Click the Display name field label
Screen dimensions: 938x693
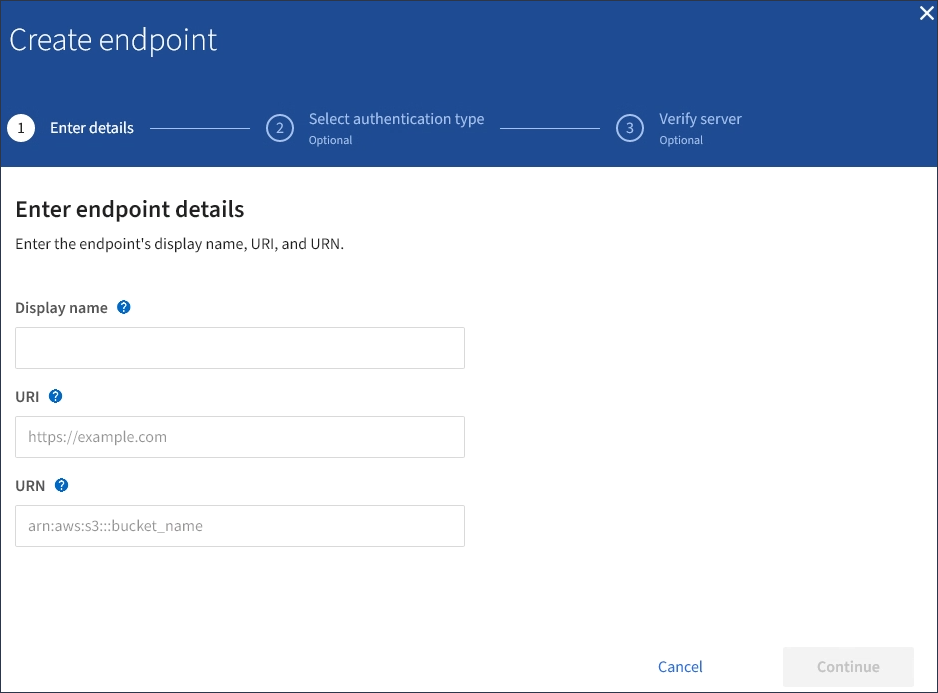tap(62, 308)
